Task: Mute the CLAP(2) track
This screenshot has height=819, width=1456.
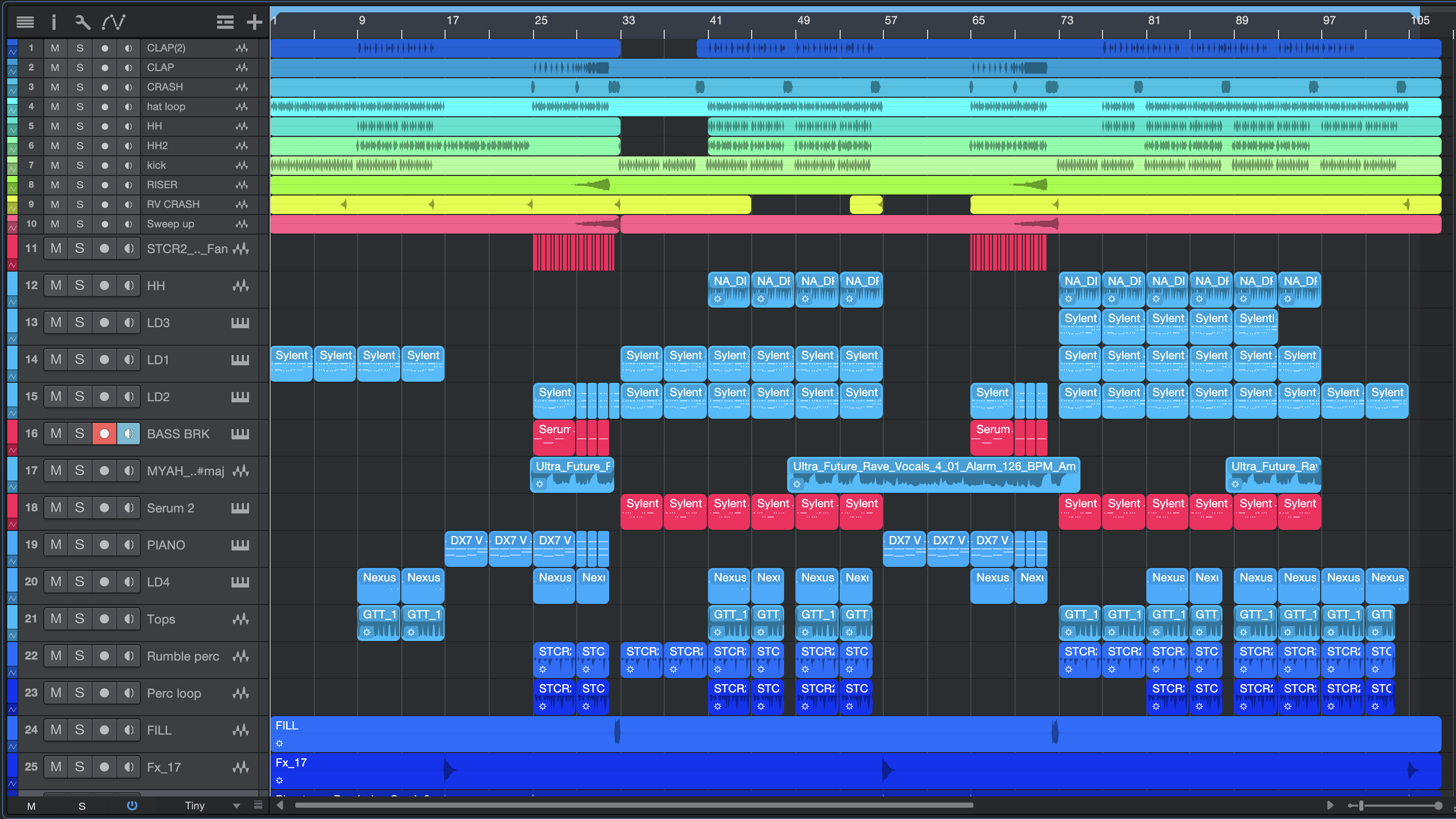Action: [x=55, y=48]
